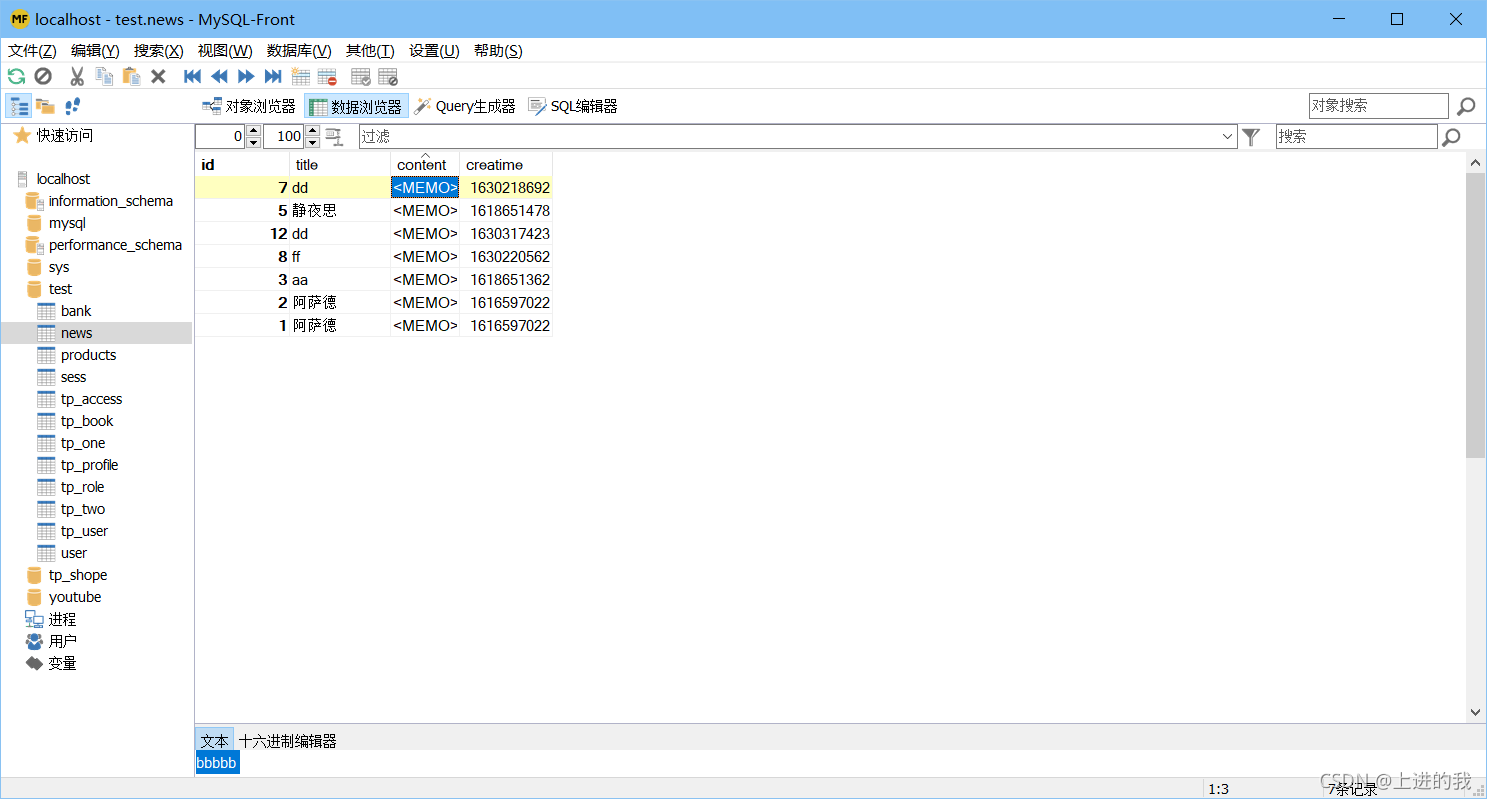Click the Paste toolbar icon
This screenshot has height=799, width=1487.
pos(130,76)
